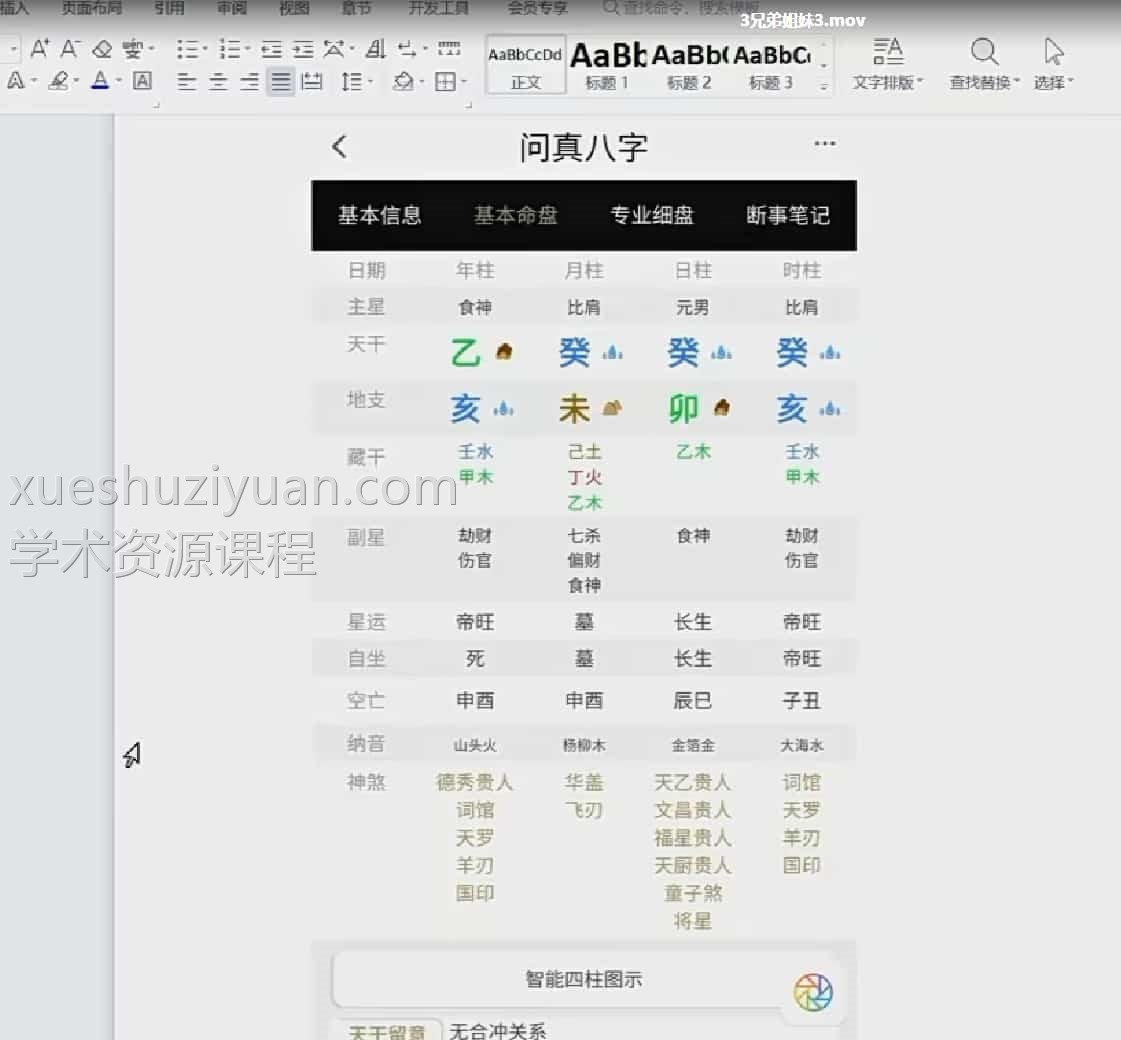Image resolution: width=1121 pixels, height=1040 pixels.
Task: Click the Decrease Font Size icon
Action: (68, 47)
